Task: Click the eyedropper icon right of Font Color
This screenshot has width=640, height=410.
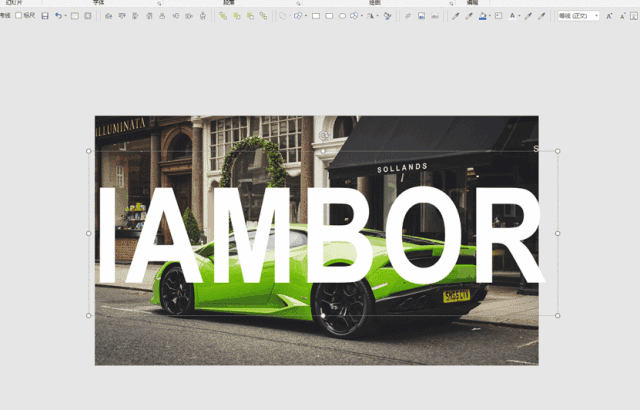Action: 528,16
